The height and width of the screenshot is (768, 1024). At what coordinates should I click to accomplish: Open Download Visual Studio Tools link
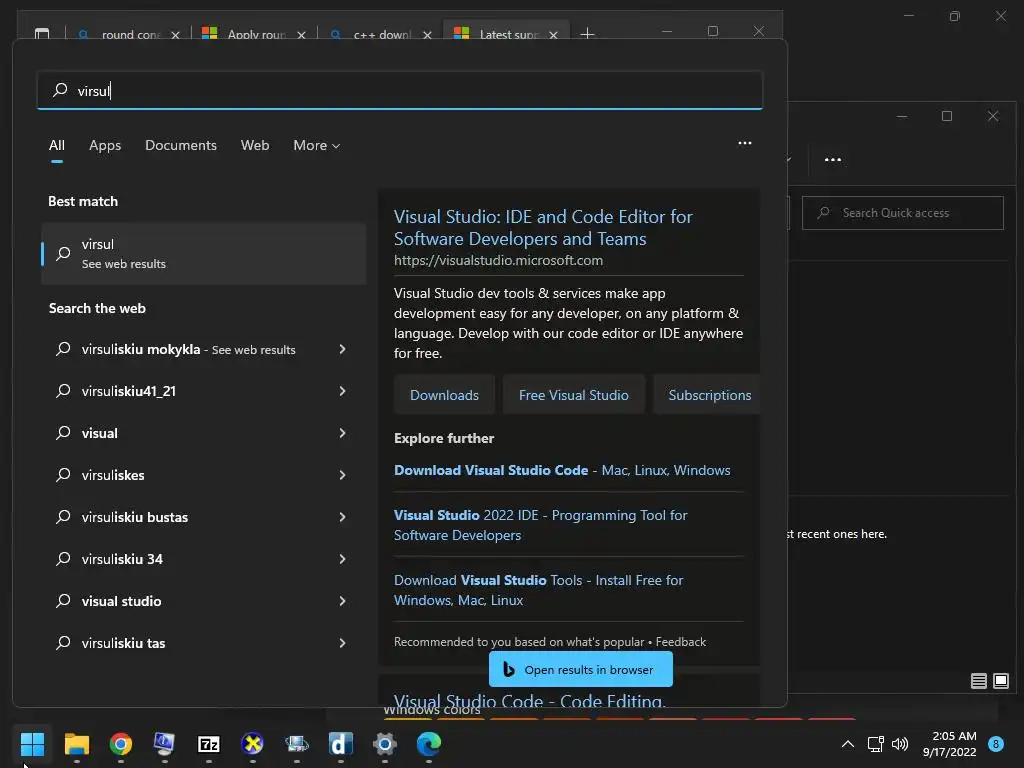538,590
